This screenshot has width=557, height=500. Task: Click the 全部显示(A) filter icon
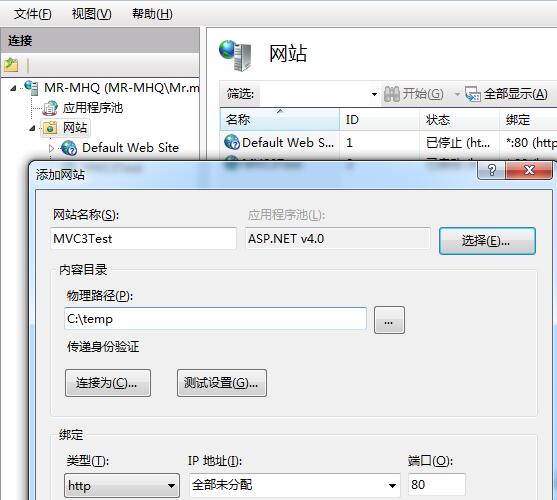(x=473, y=94)
